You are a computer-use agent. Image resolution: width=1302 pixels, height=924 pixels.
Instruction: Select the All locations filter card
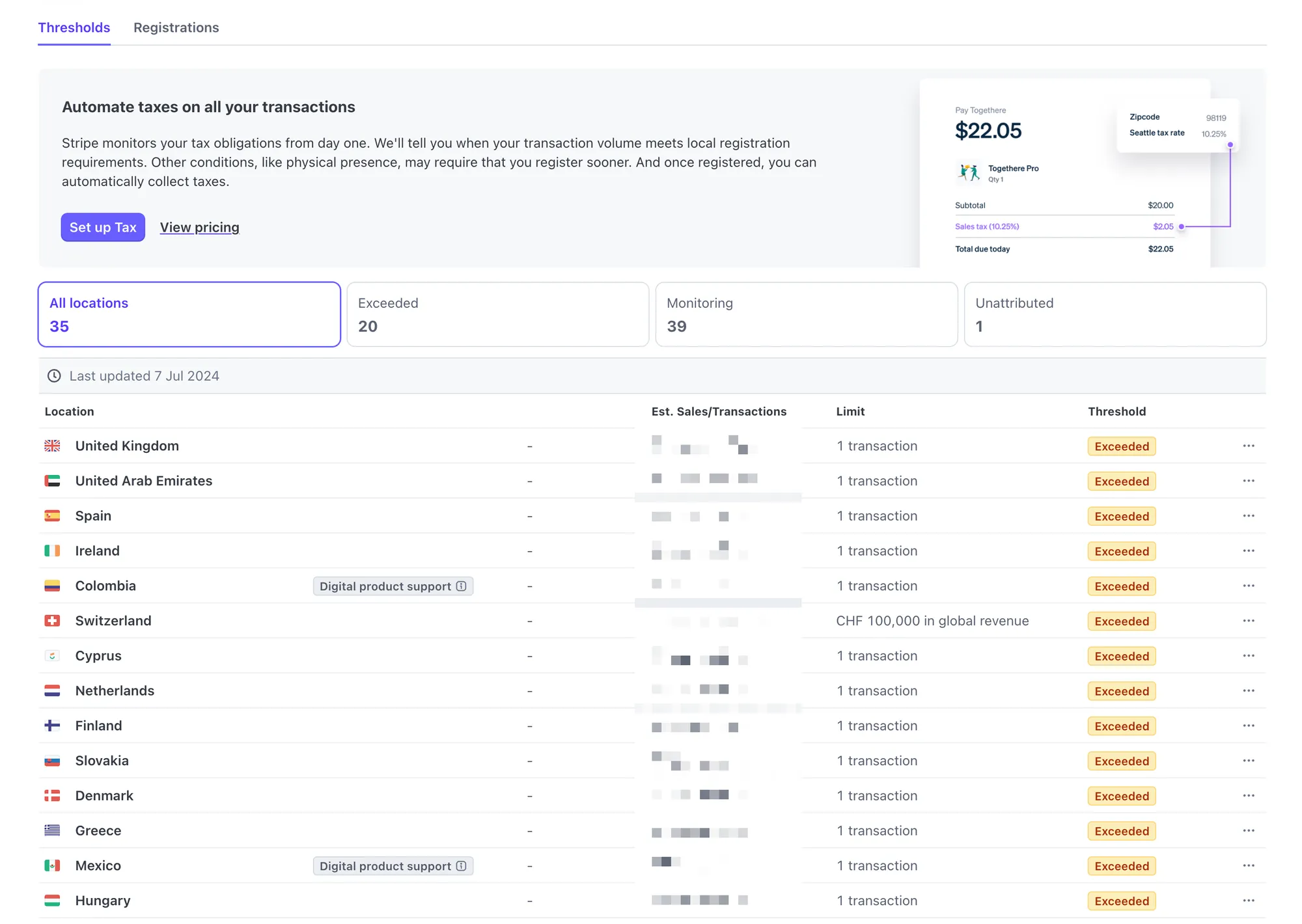189,314
